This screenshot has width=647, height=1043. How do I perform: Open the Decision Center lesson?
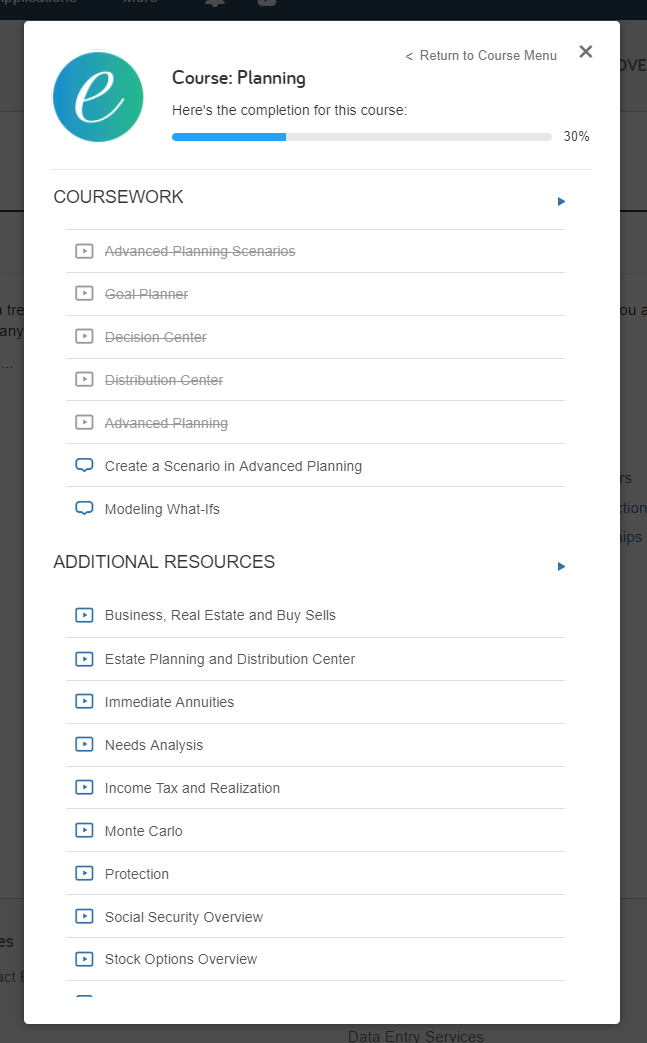156,337
